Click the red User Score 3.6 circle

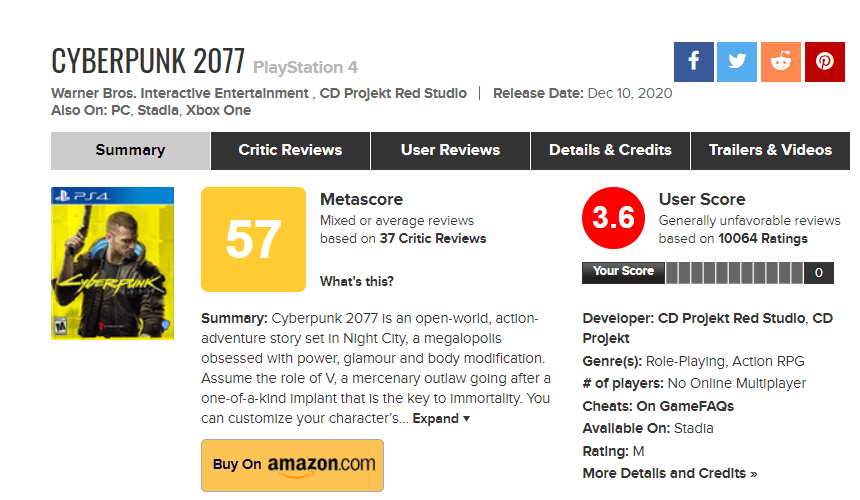click(611, 218)
